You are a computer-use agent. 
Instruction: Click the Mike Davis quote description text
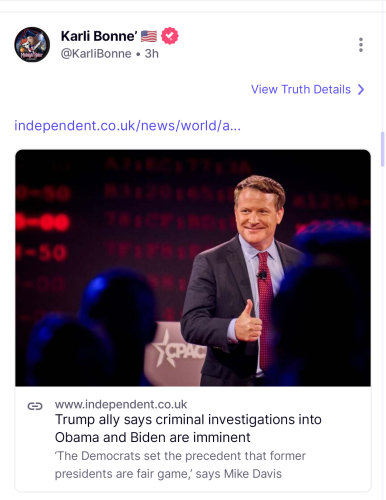tap(180, 465)
